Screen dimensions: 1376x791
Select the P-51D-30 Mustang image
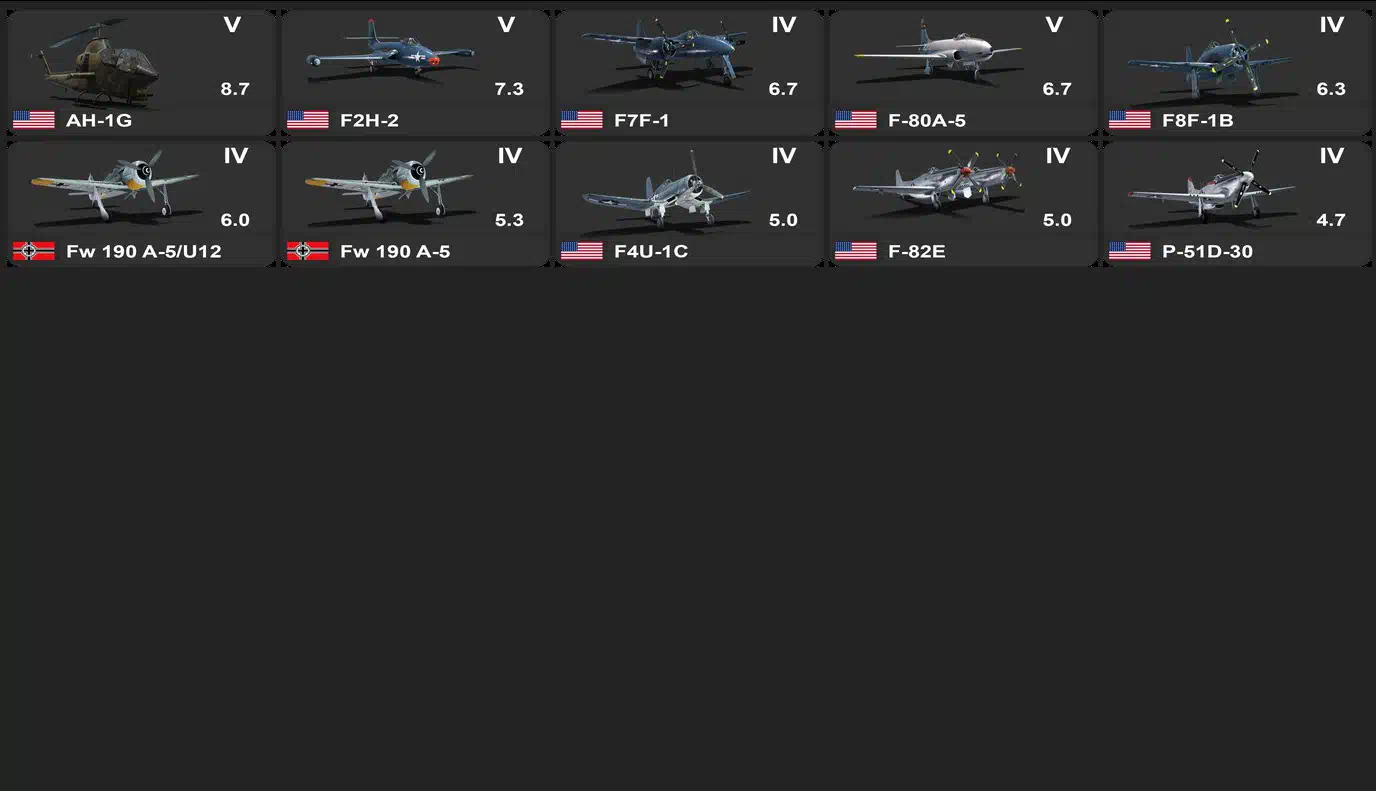click(x=1212, y=181)
